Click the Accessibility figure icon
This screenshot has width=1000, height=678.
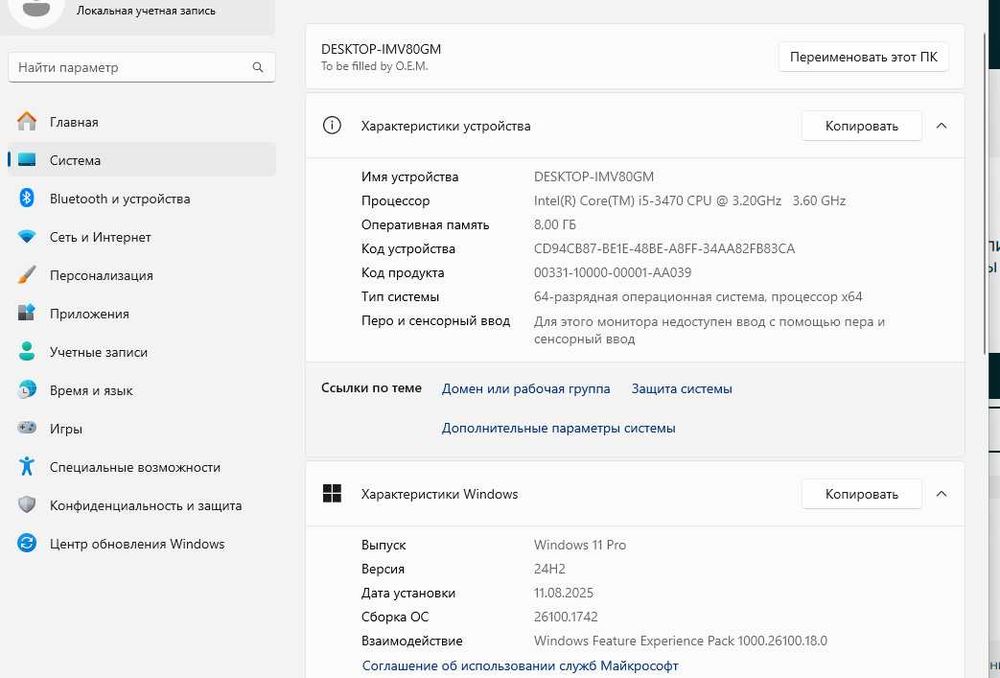[28, 467]
